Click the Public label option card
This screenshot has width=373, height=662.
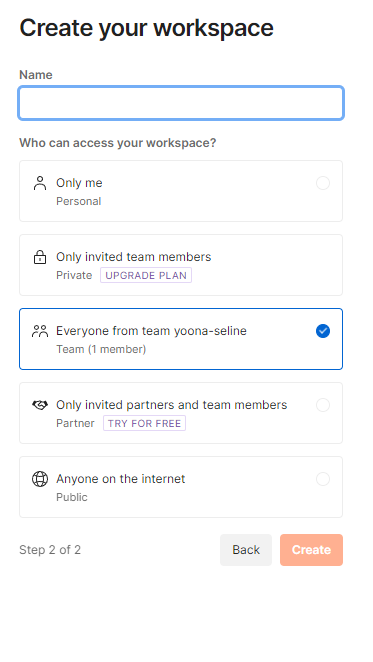coord(181,487)
